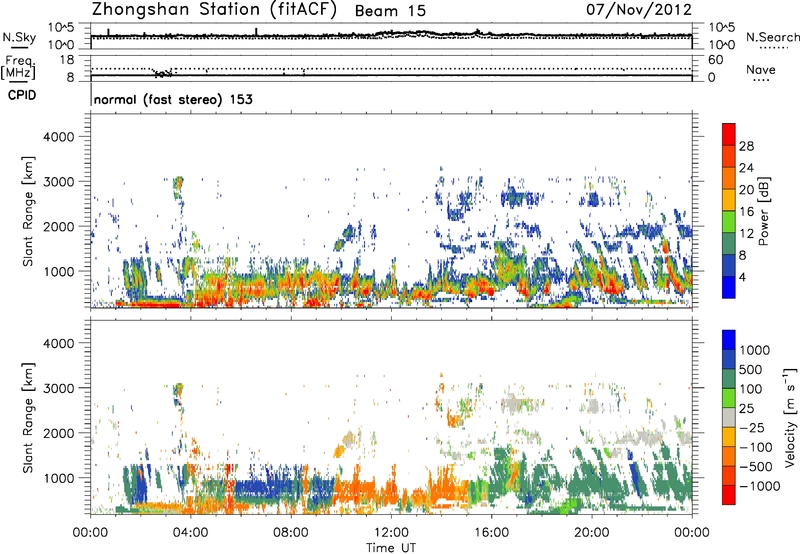Click the "20:00" time tick label
The height and width of the screenshot is (554, 800).
[x=592, y=533]
